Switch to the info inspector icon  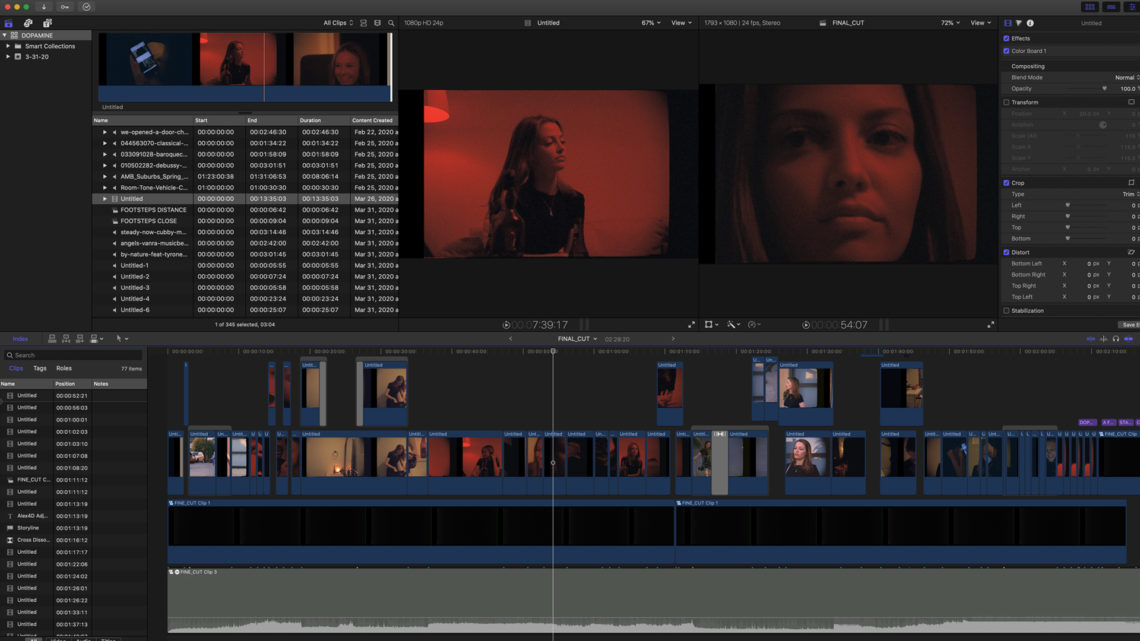(1030, 23)
